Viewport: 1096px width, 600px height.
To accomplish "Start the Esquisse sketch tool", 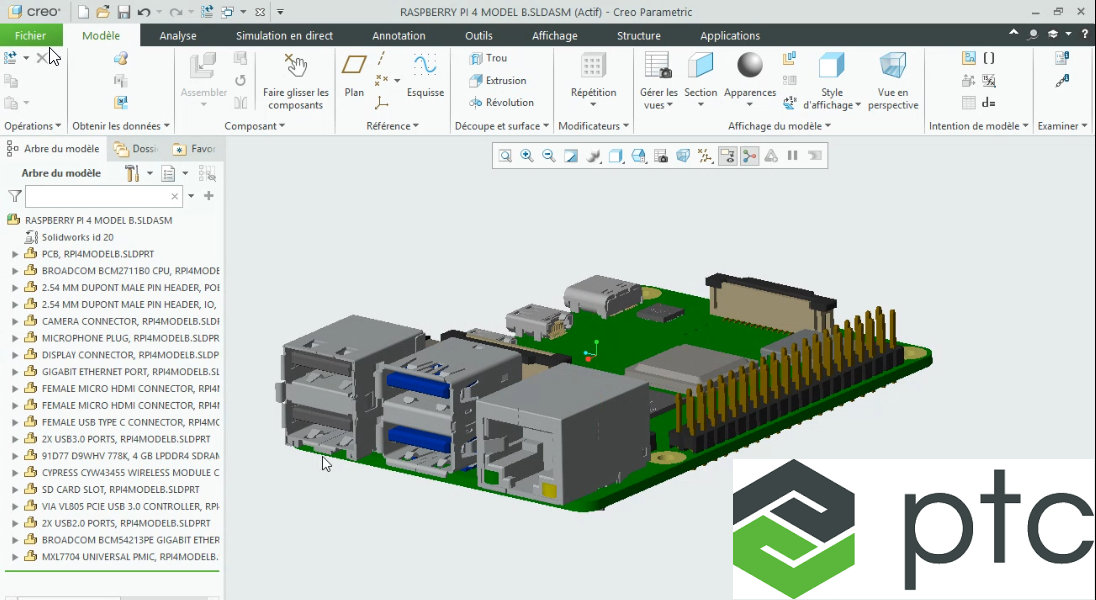I will click(425, 76).
